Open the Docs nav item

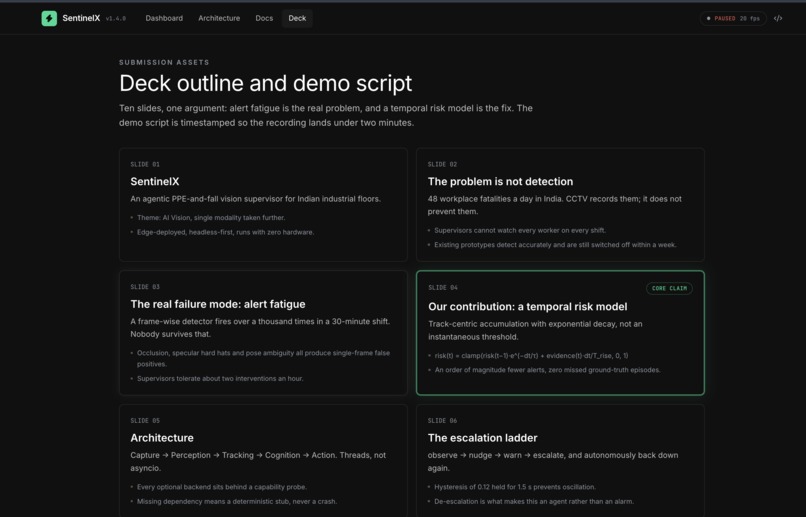click(264, 19)
